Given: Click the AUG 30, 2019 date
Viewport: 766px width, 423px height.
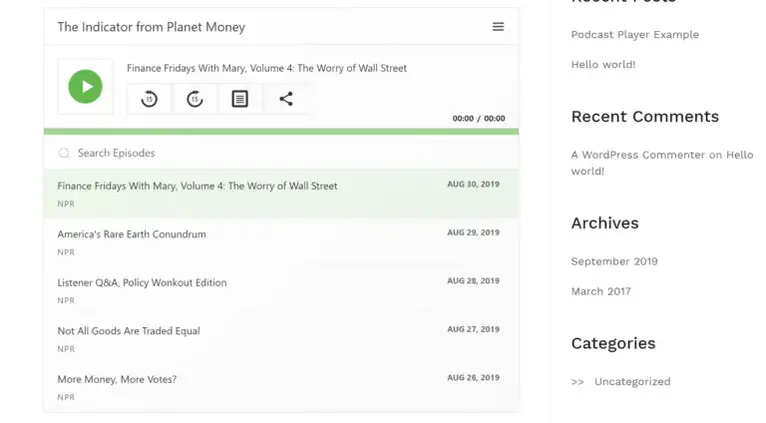Looking at the screenshot, I should 473,184.
